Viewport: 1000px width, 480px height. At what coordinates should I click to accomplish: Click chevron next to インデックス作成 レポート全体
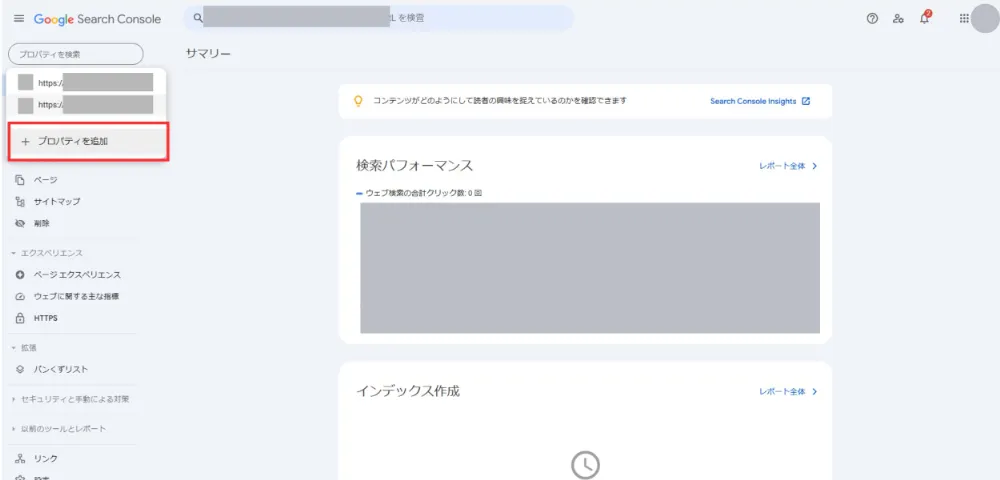click(x=814, y=392)
